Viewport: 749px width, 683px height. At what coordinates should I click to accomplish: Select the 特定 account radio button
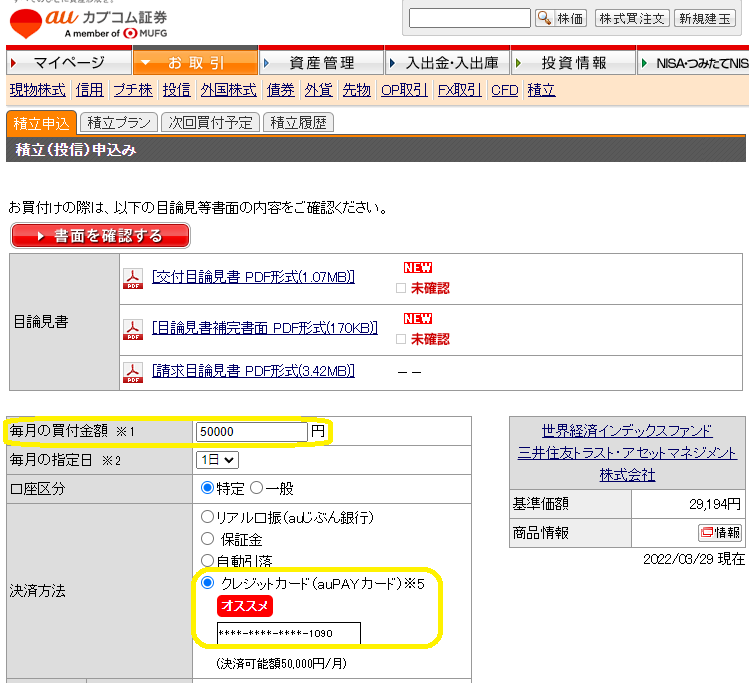[207, 488]
